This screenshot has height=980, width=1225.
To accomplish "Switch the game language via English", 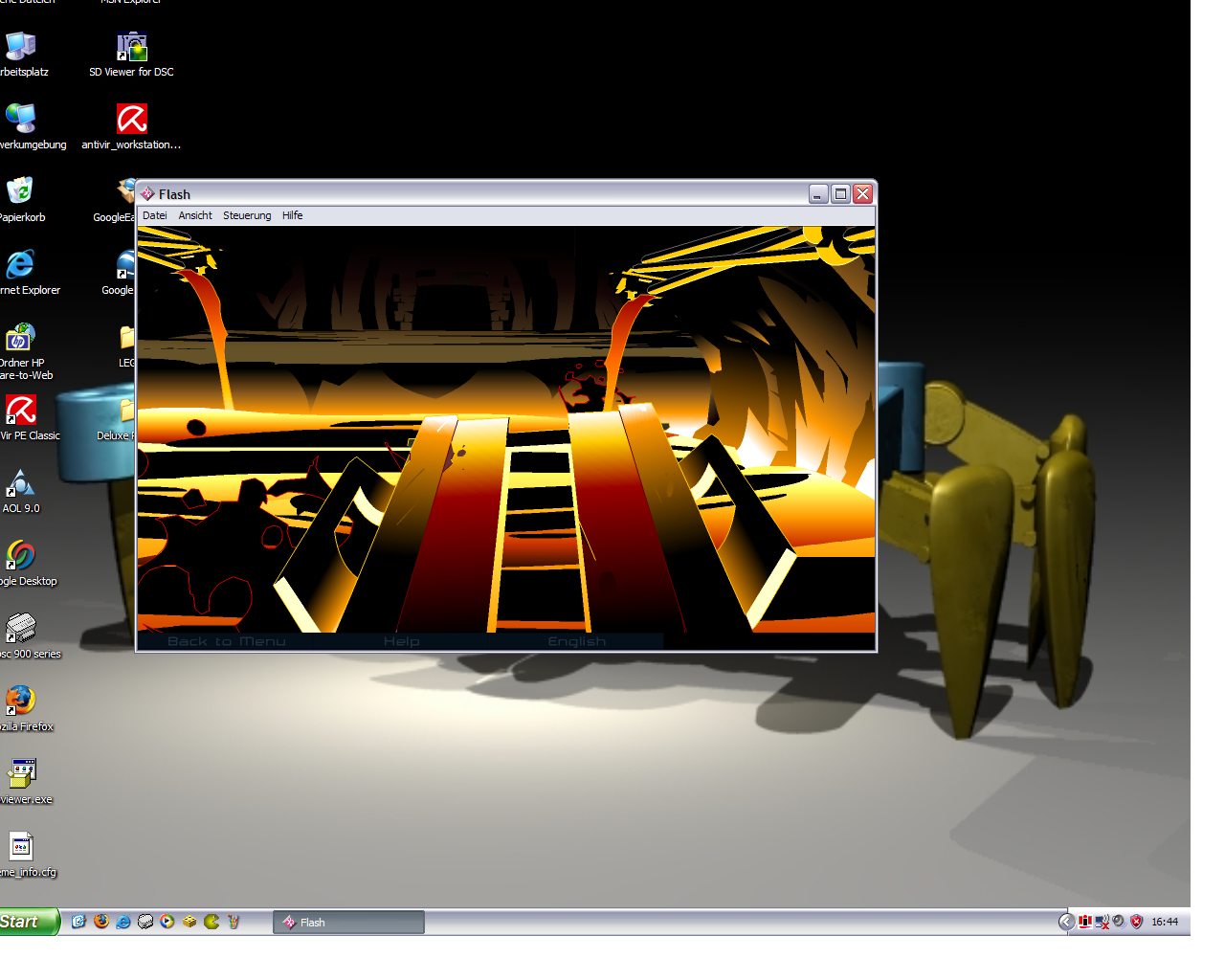I will click(x=577, y=641).
